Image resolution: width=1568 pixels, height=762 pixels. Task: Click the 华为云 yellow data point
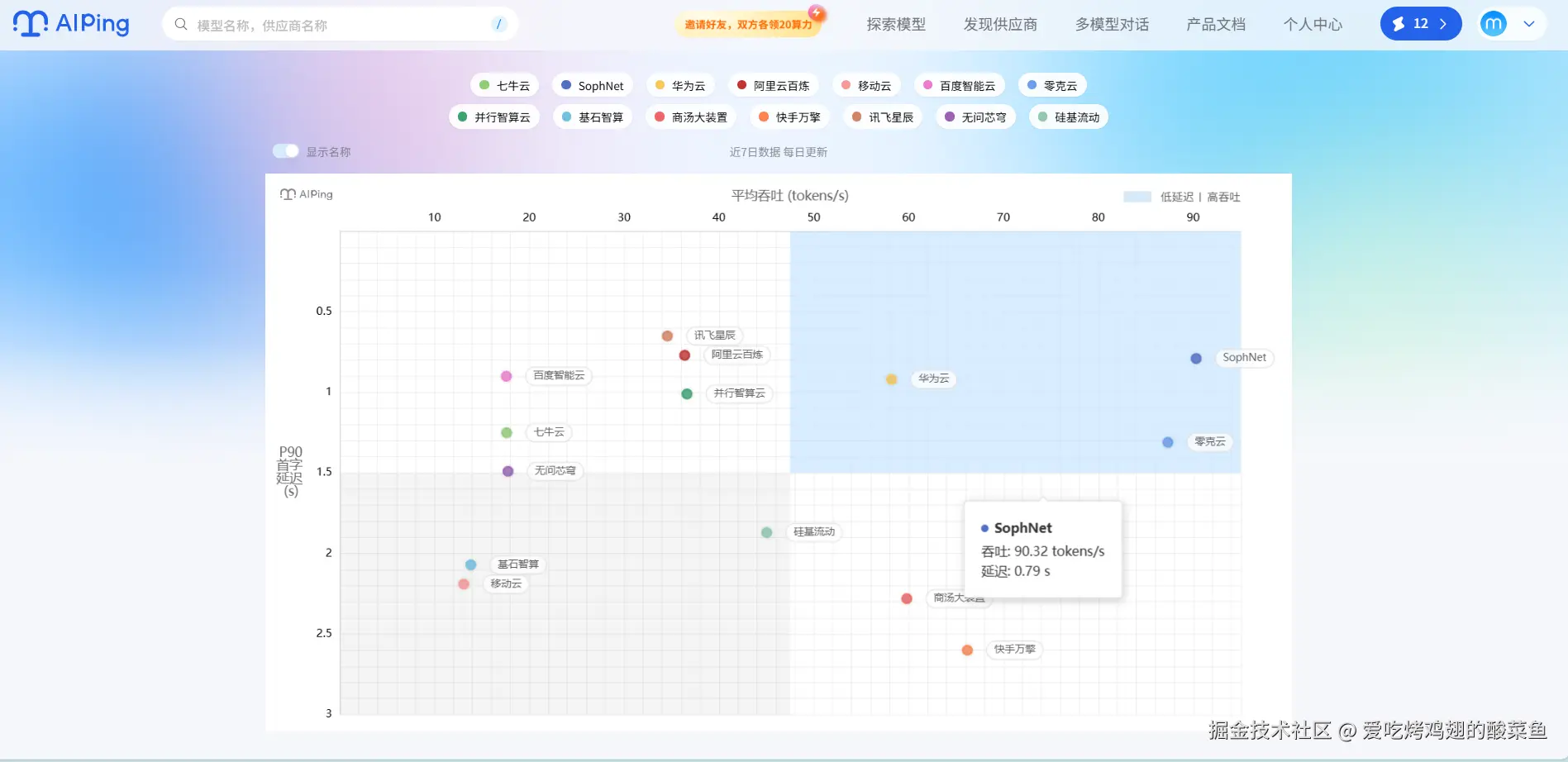891,379
